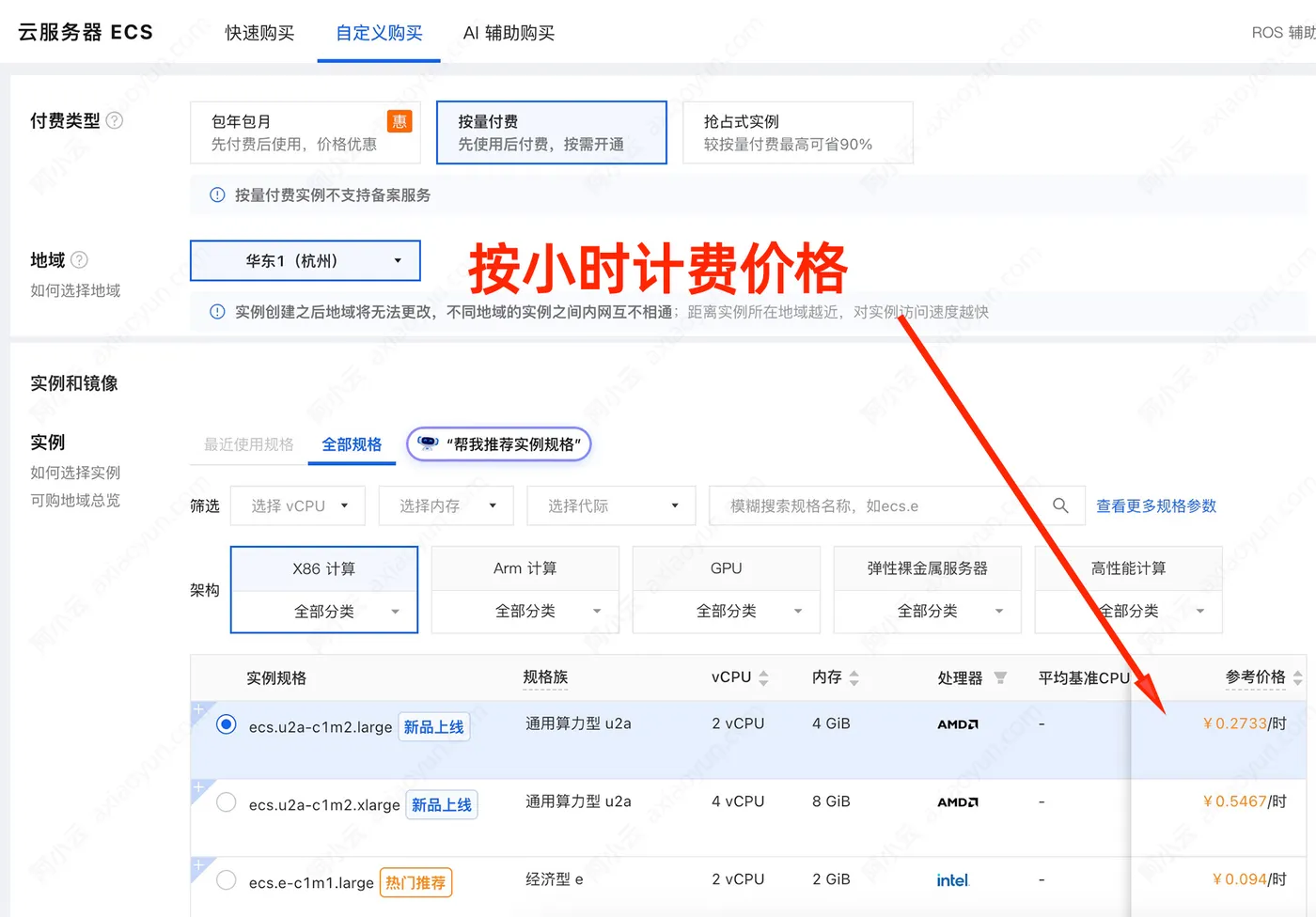Screen dimensions: 1316x917
Task: Switch to the 快速购买 tab
Action: pos(259,33)
